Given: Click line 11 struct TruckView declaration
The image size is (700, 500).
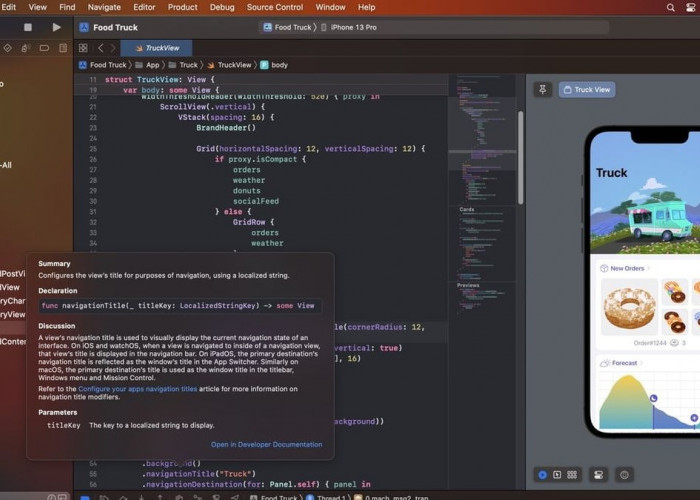Looking at the screenshot, I should pyautogui.click(x=160, y=79).
